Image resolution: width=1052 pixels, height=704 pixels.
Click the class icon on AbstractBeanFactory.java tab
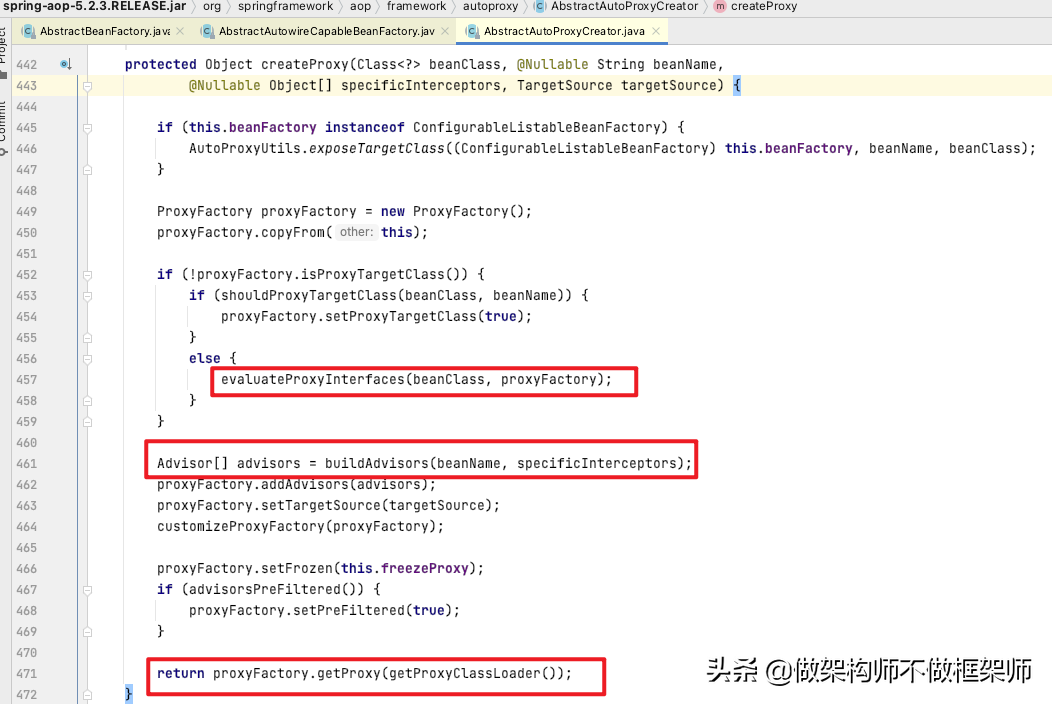point(28,32)
